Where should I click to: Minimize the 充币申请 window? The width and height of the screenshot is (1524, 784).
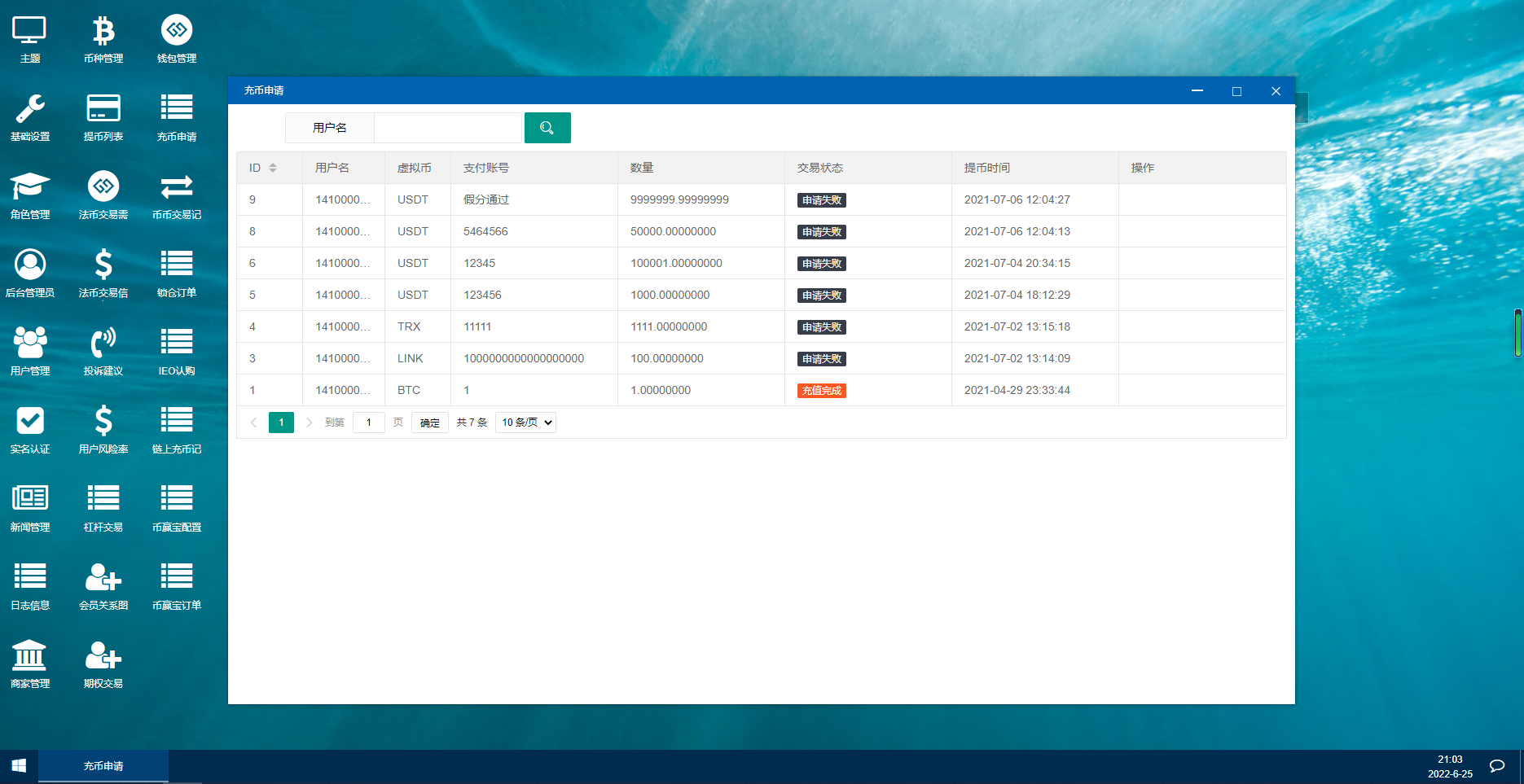coord(1197,91)
